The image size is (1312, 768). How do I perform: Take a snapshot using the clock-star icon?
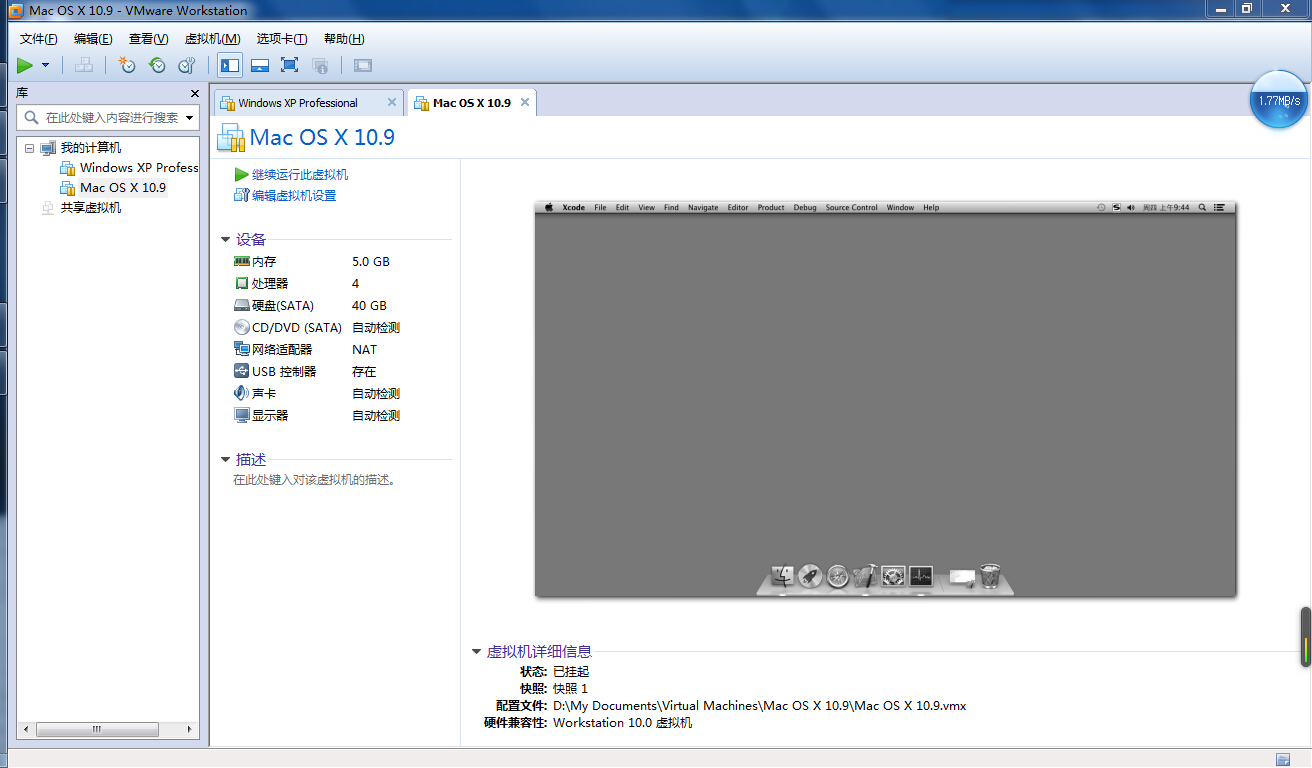(x=126, y=65)
